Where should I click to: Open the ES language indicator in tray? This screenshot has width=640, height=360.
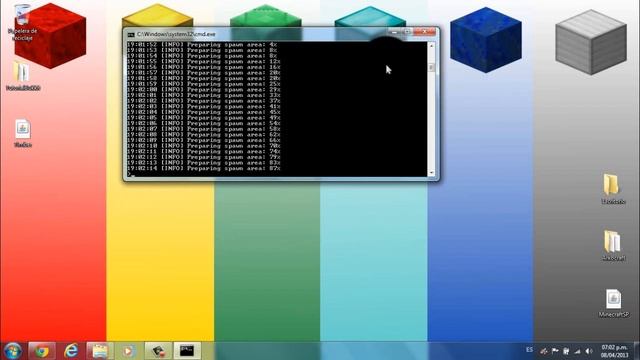click(529, 350)
